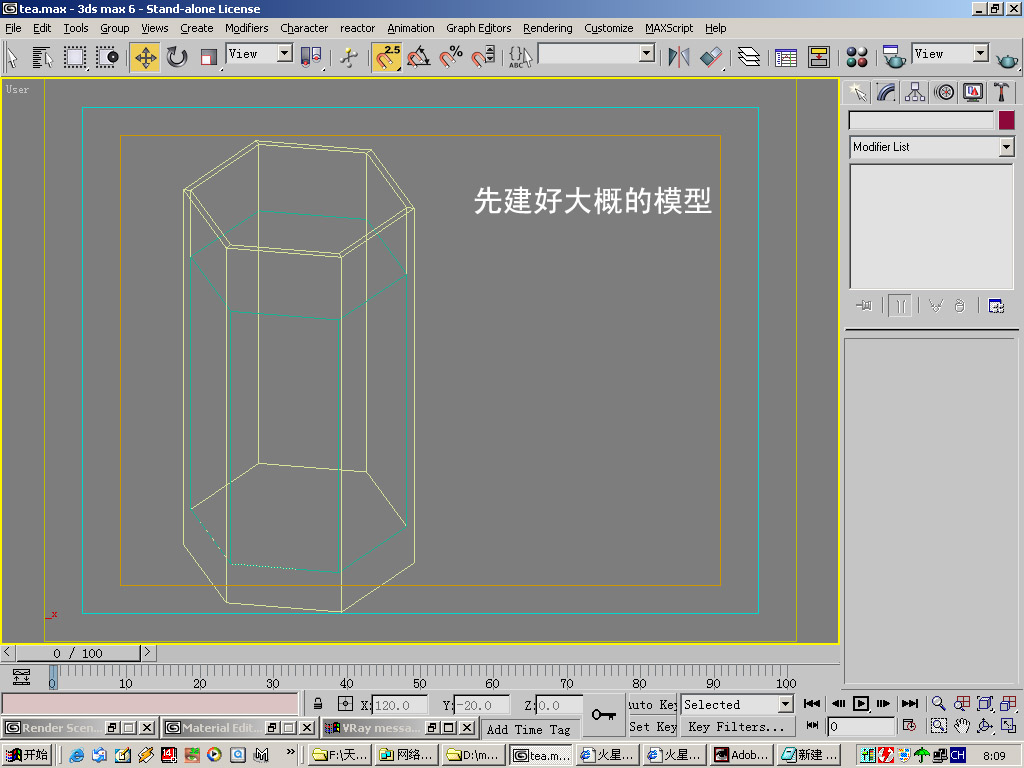Click time slider right arrow
The height and width of the screenshot is (768, 1024).
(x=148, y=652)
